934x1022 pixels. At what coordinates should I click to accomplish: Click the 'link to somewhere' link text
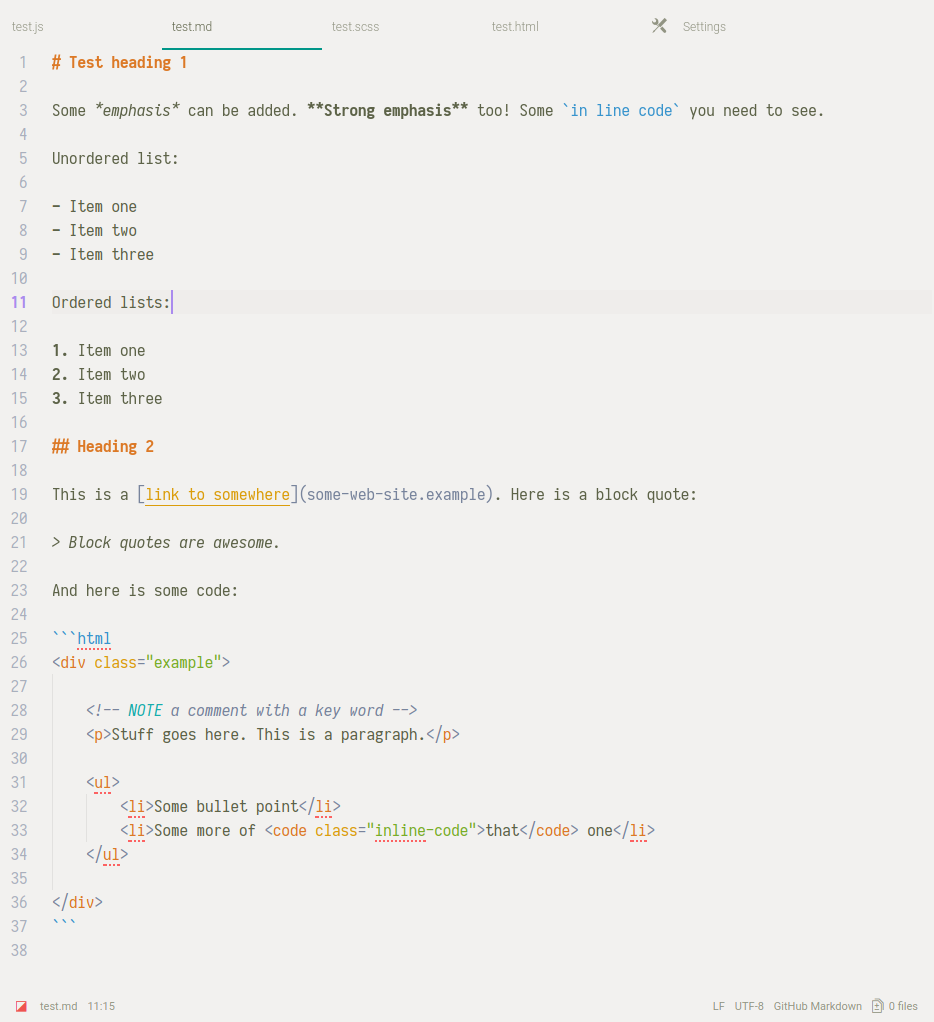[x=218, y=495]
